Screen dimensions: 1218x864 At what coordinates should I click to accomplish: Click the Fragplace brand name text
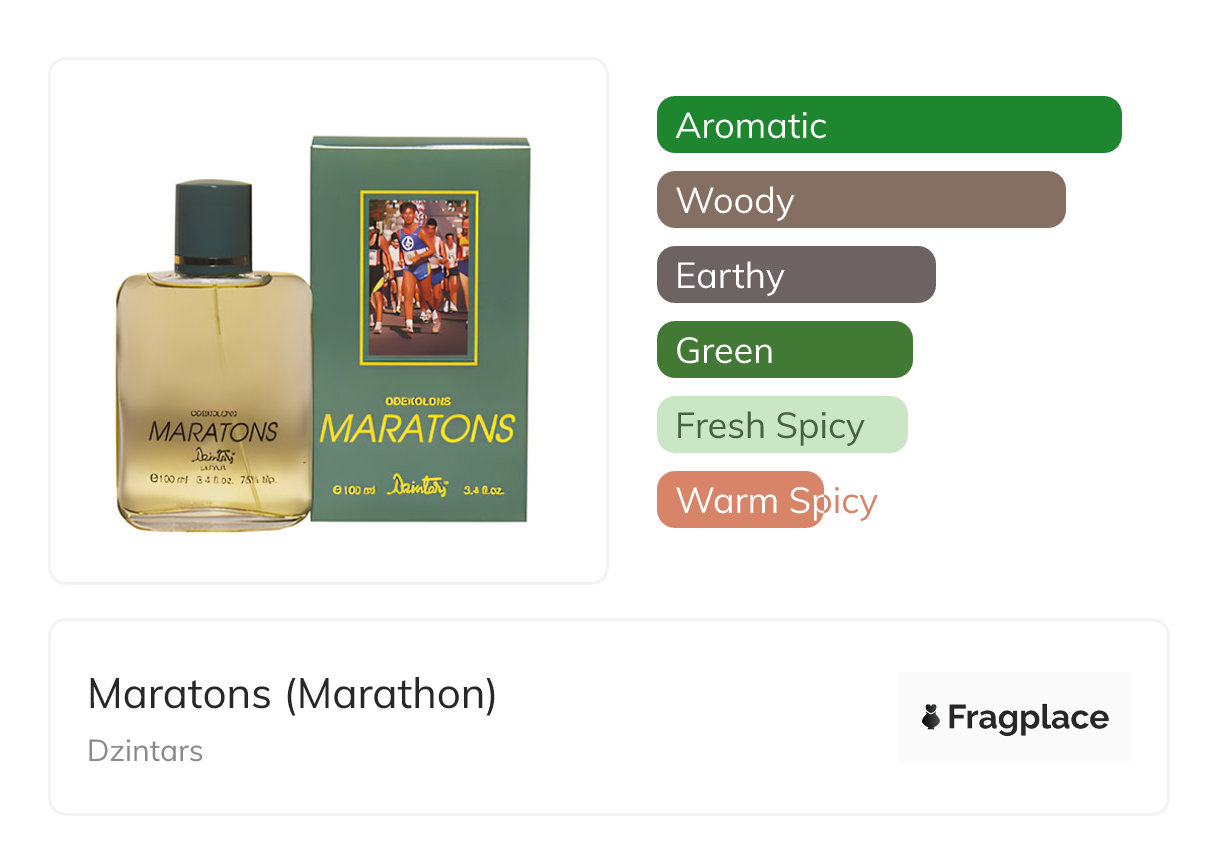pyautogui.click(x=1028, y=717)
